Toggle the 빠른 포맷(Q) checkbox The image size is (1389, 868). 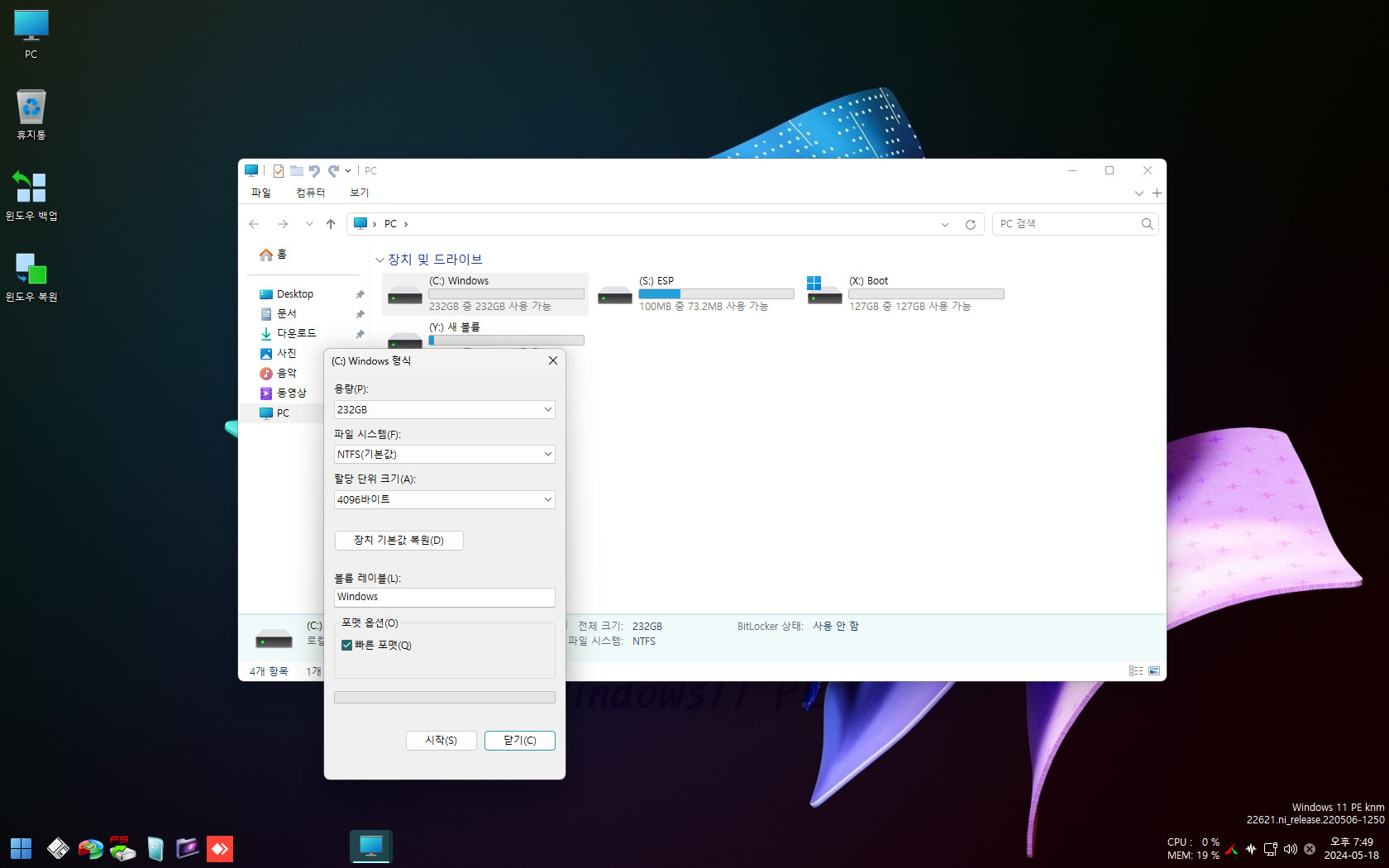click(x=347, y=646)
